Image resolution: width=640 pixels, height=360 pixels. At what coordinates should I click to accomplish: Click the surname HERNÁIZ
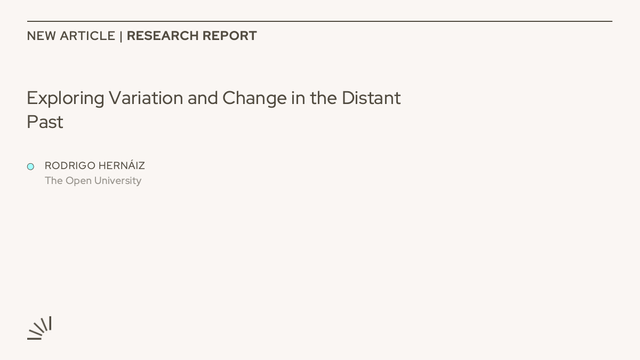122,165
